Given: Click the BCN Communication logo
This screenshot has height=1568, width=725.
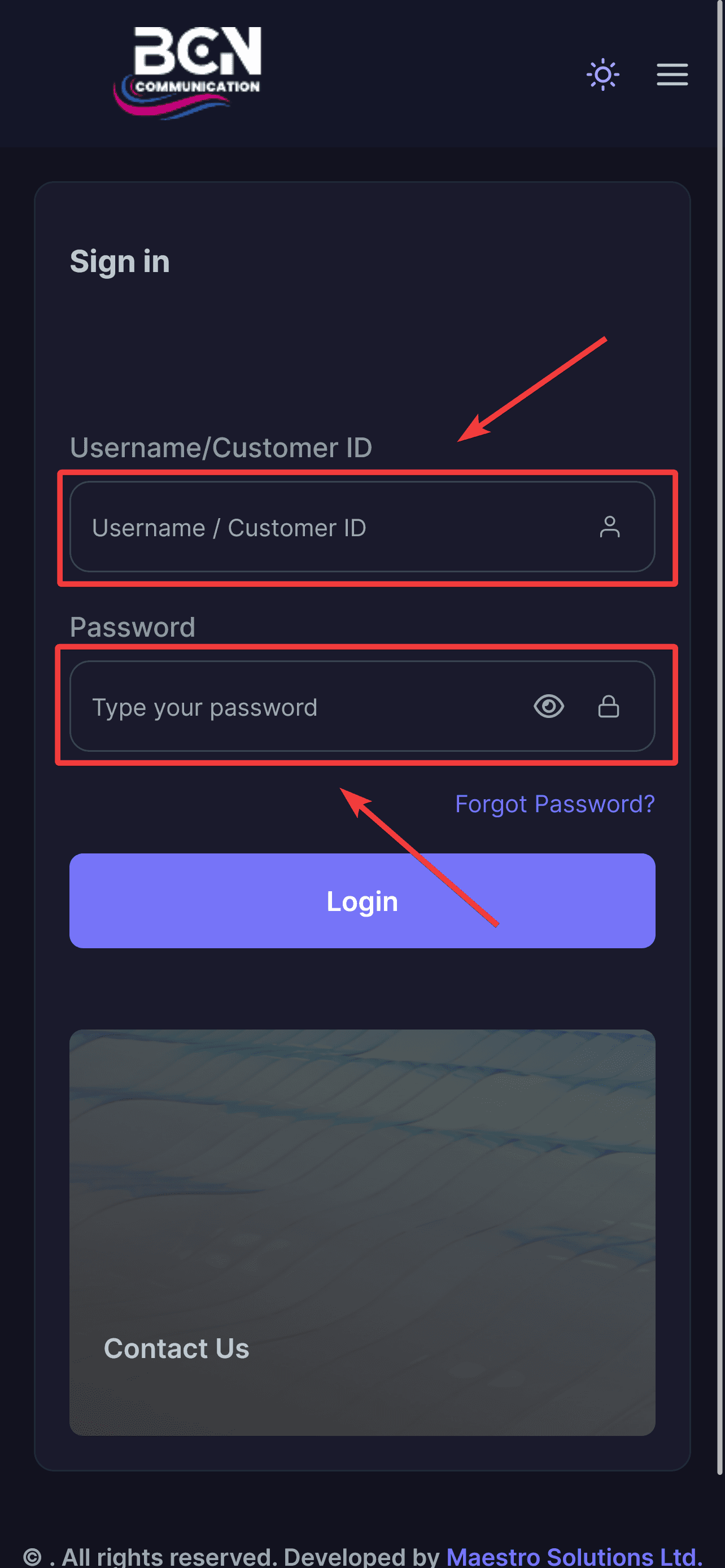Looking at the screenshot, I should [187, 72].
